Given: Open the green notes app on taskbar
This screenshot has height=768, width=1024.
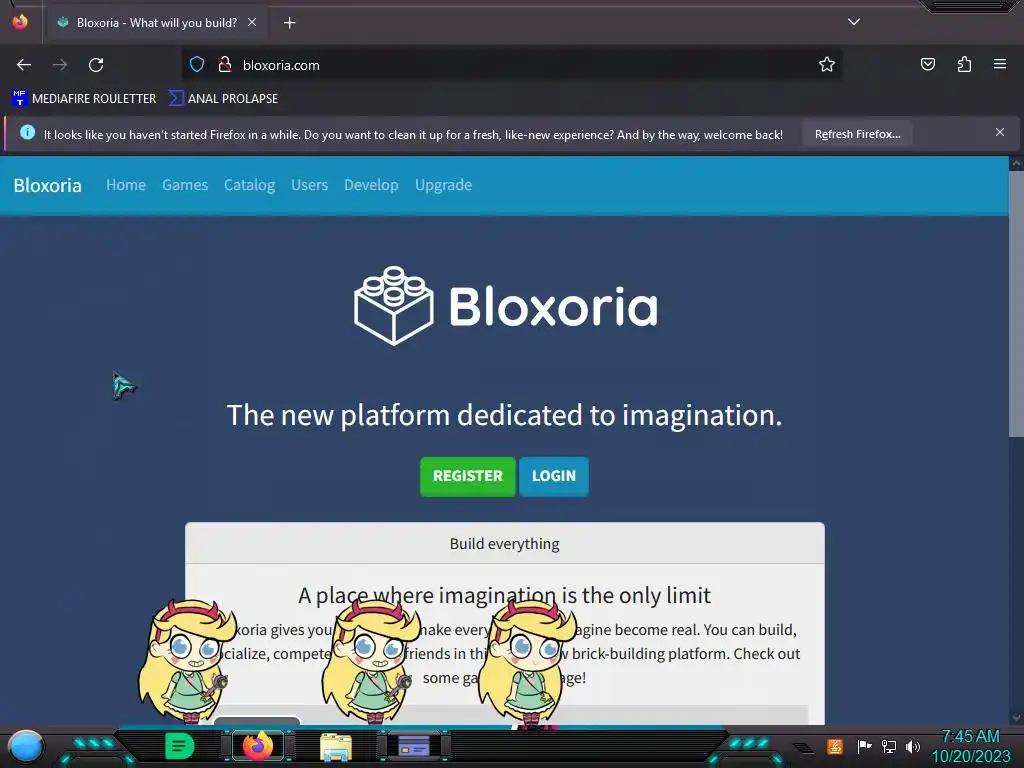Looking at the screenshot, I should pyautogui.click(x=180, y=746).
